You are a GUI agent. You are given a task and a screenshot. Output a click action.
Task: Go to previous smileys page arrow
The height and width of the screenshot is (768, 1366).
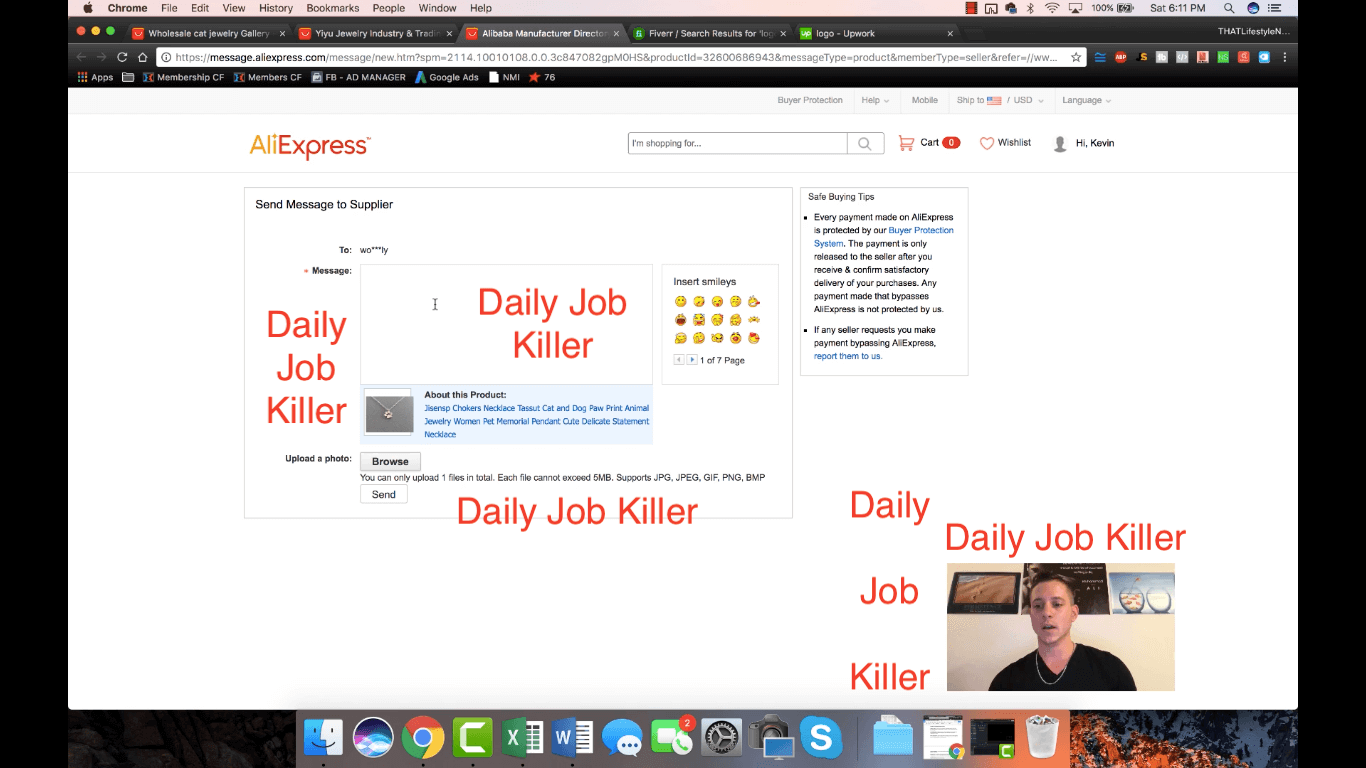point(679,360)
